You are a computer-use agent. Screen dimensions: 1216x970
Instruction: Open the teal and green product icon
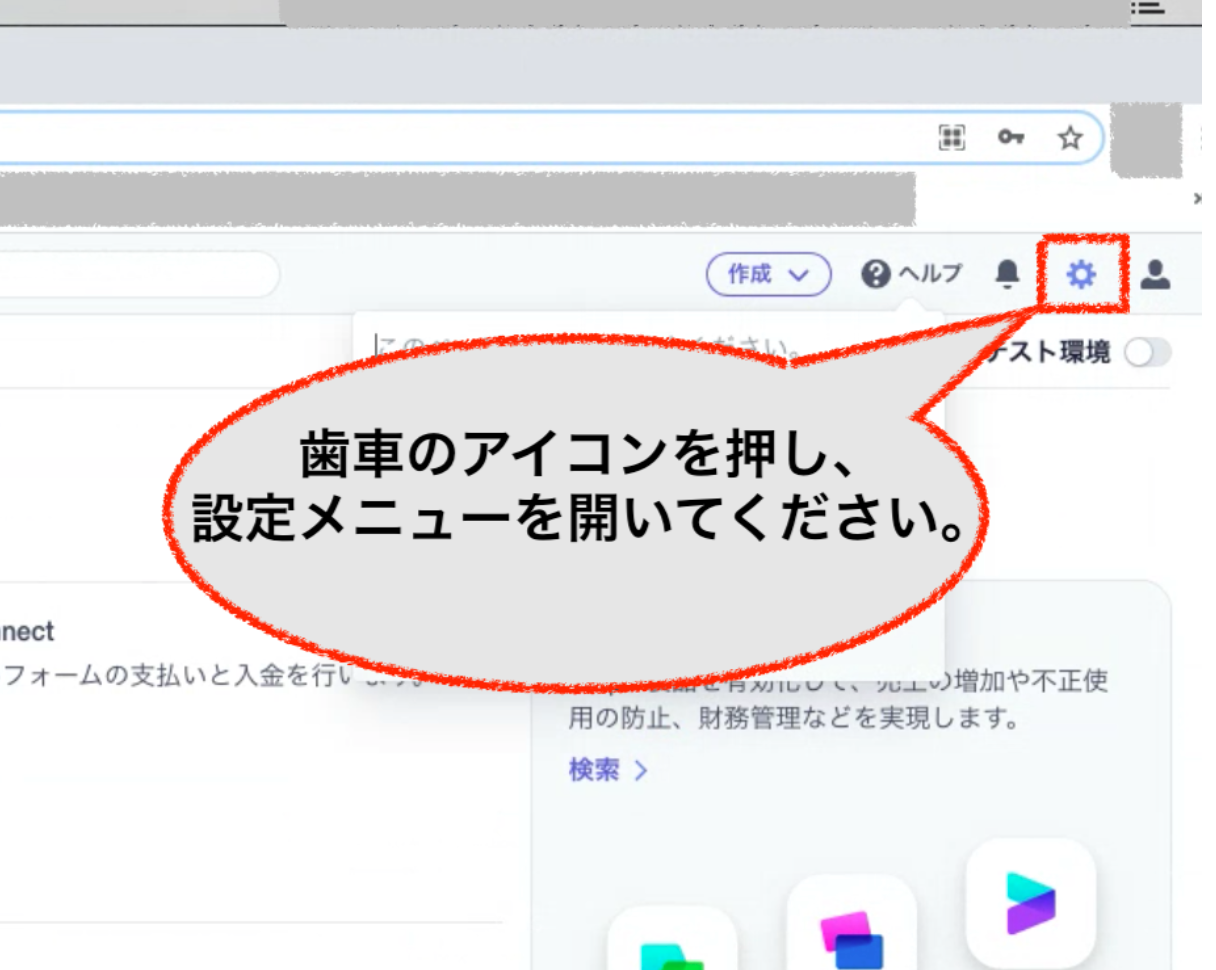click(672, 950)
